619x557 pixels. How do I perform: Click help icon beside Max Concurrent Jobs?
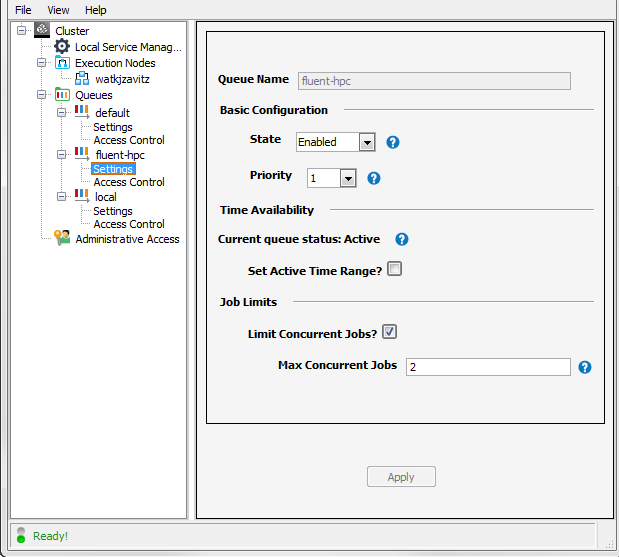585,367
